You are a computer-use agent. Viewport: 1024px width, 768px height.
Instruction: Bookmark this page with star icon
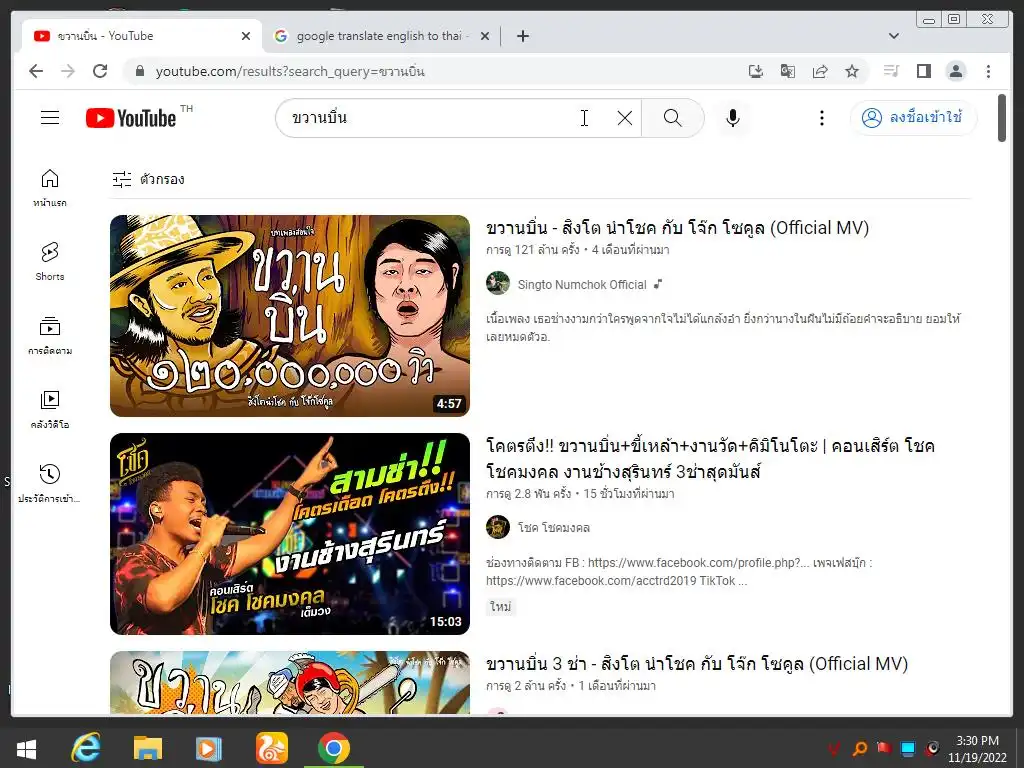coord(852,71)
